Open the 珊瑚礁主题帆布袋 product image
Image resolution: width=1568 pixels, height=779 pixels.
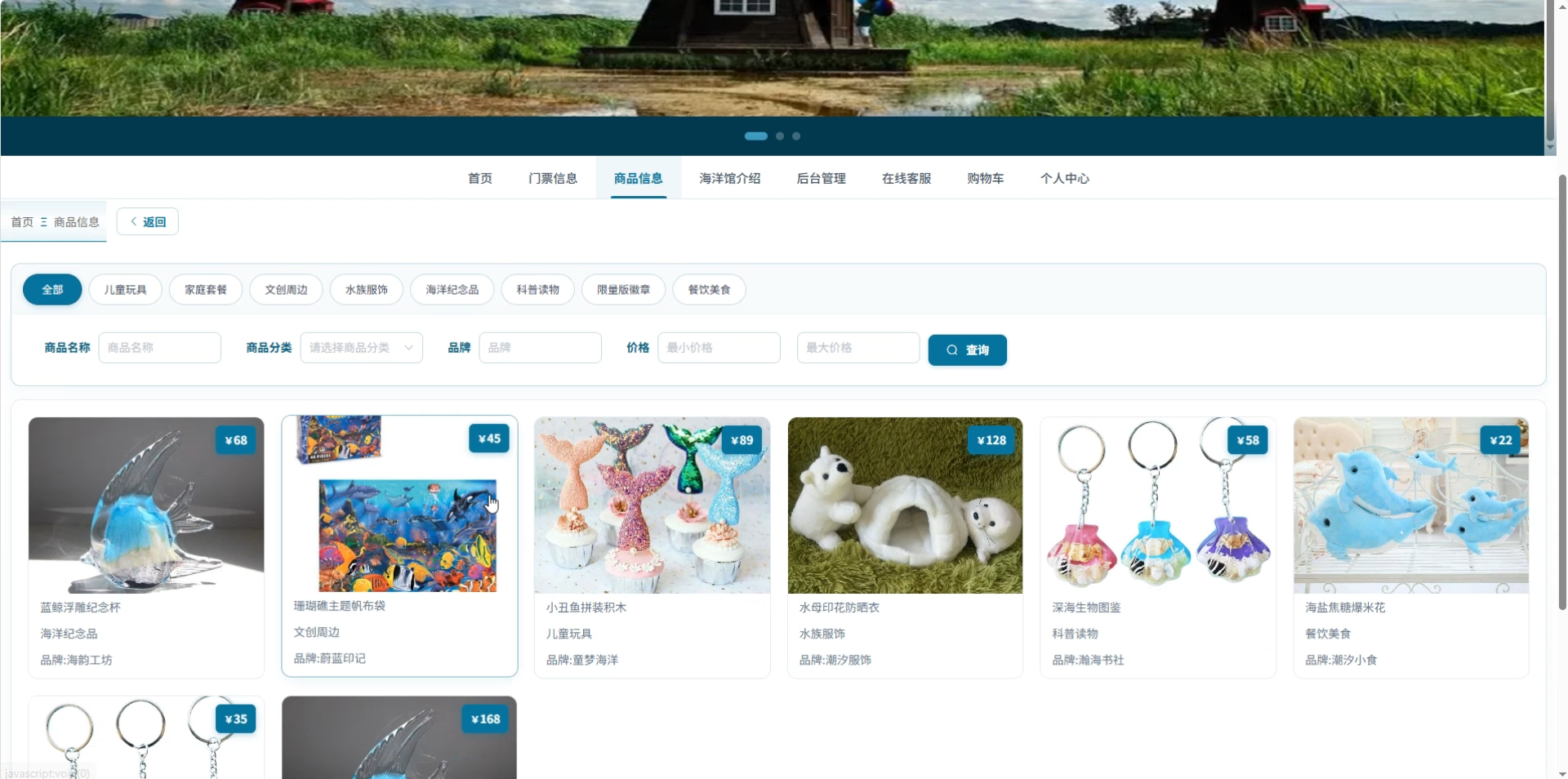click(399, 504)
